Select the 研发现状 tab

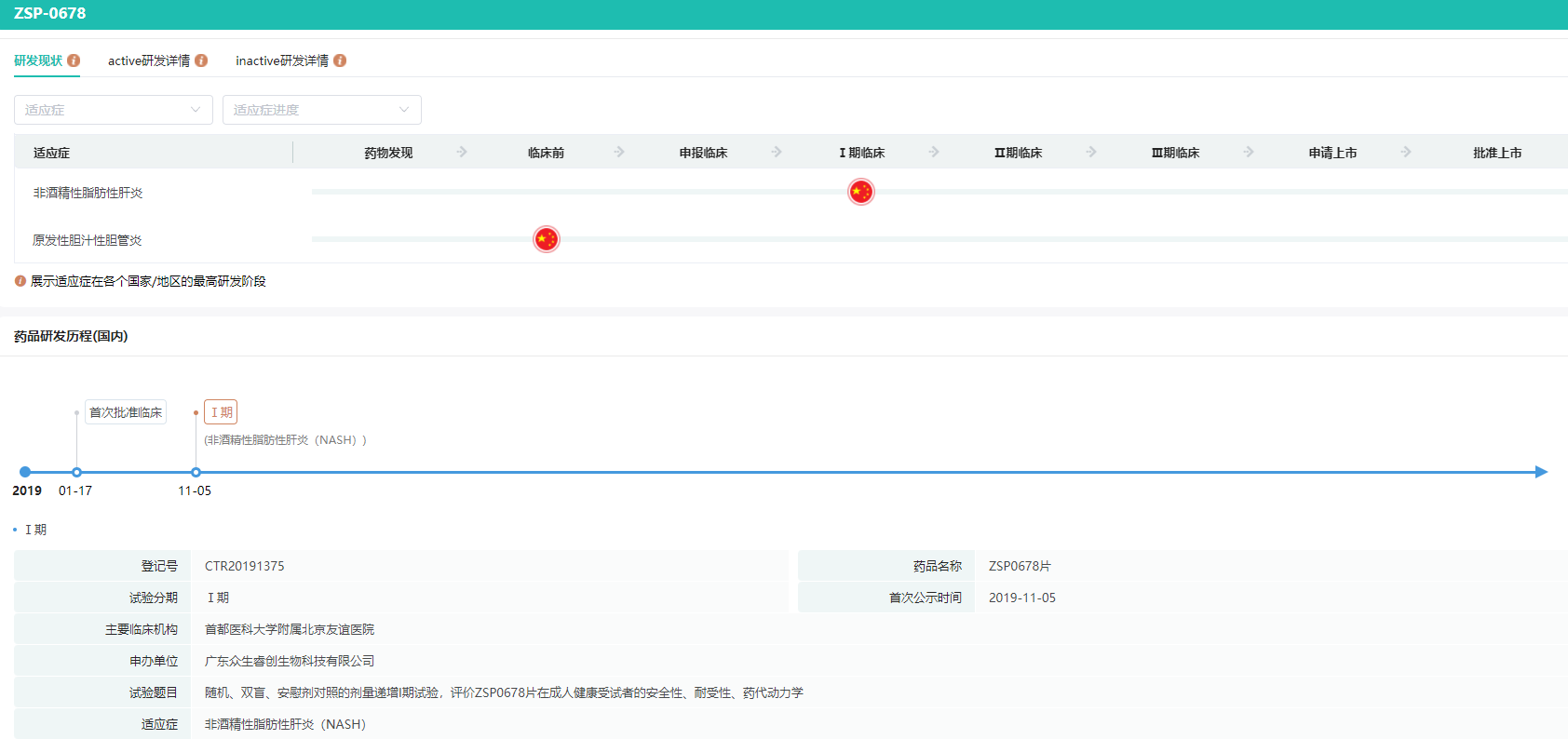tap(38, 60)
